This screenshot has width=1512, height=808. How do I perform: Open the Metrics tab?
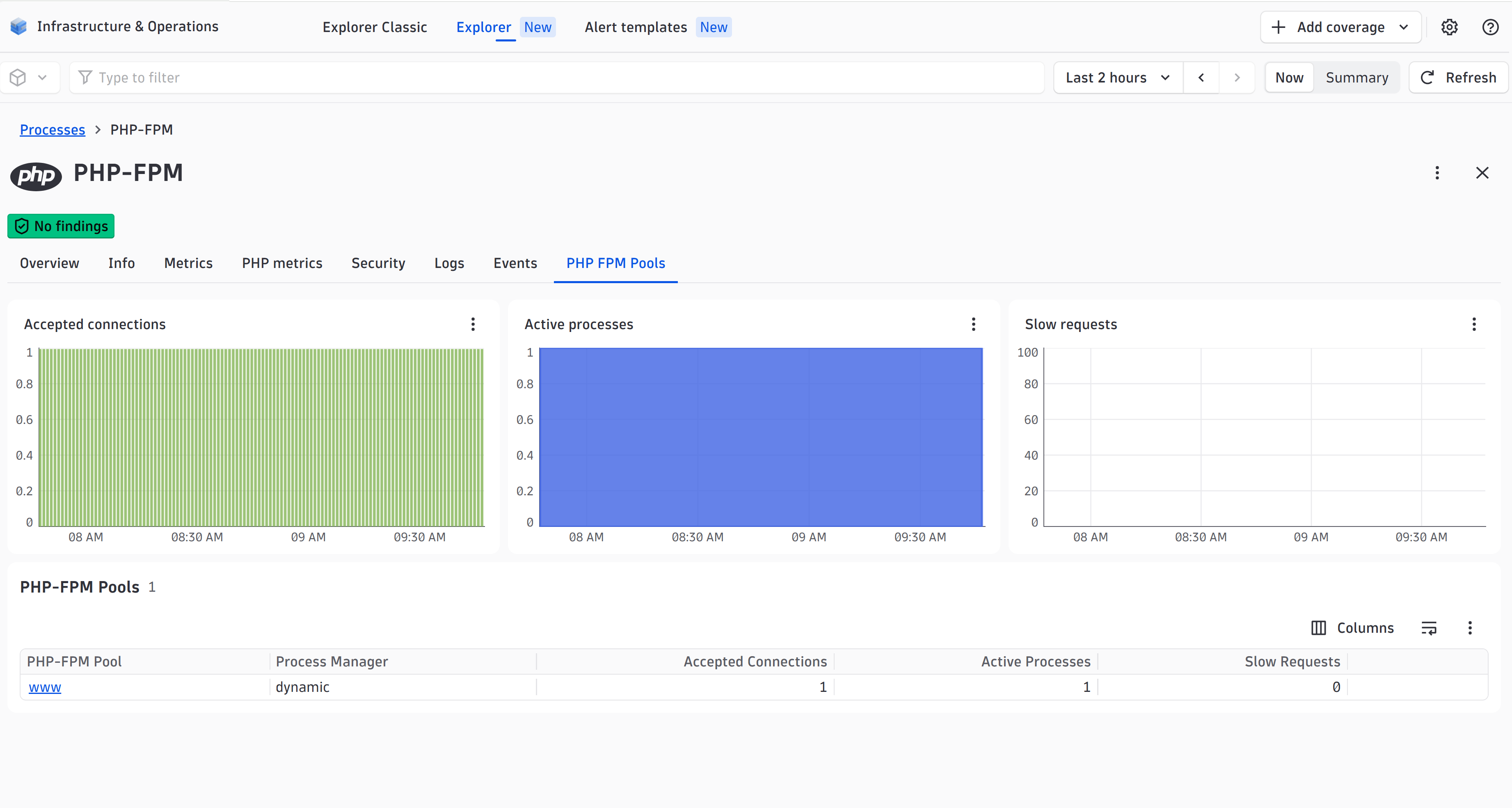[x=188, y=263]
